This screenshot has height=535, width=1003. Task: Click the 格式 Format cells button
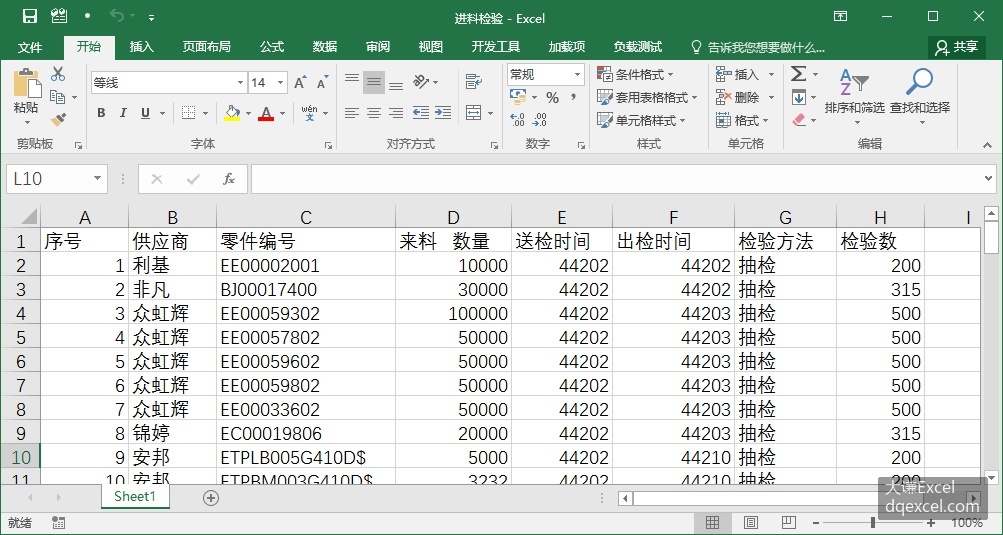coord(742,120)
